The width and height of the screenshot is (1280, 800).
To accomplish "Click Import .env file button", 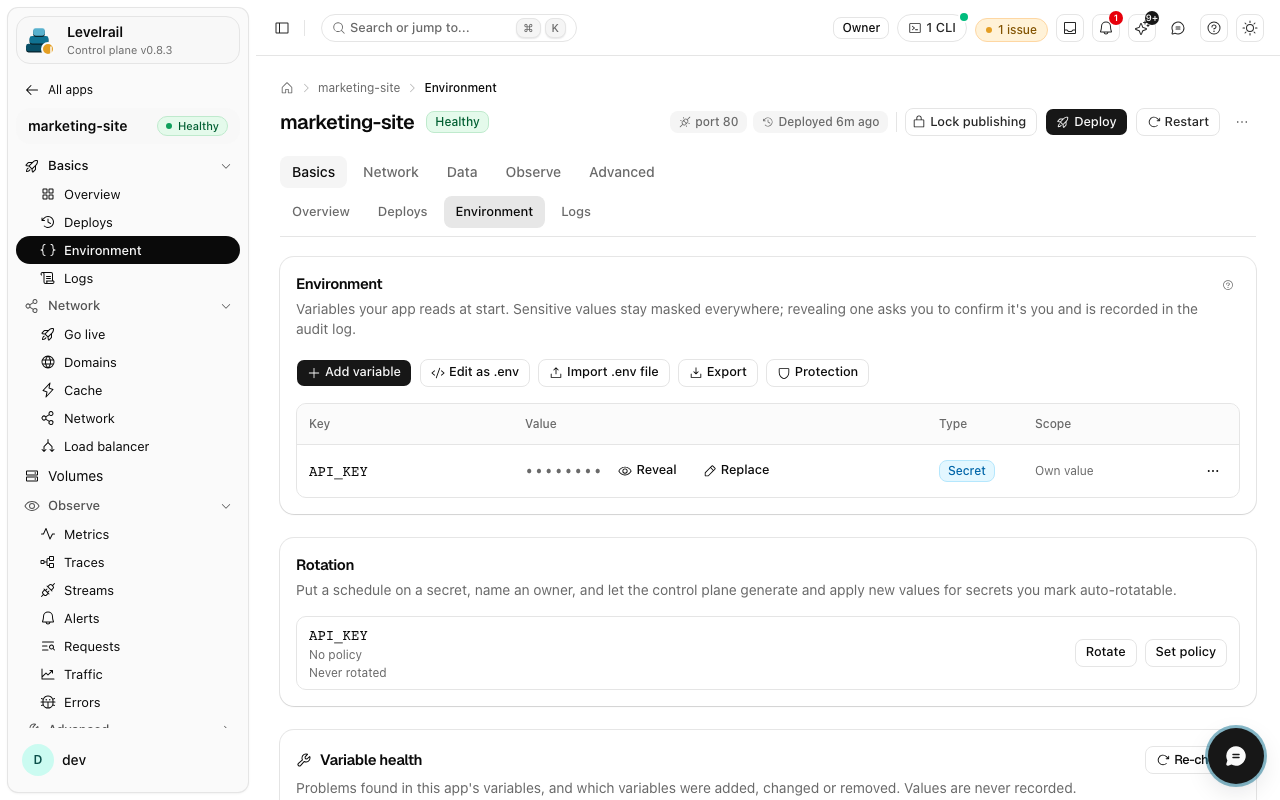I will [604, 372].
